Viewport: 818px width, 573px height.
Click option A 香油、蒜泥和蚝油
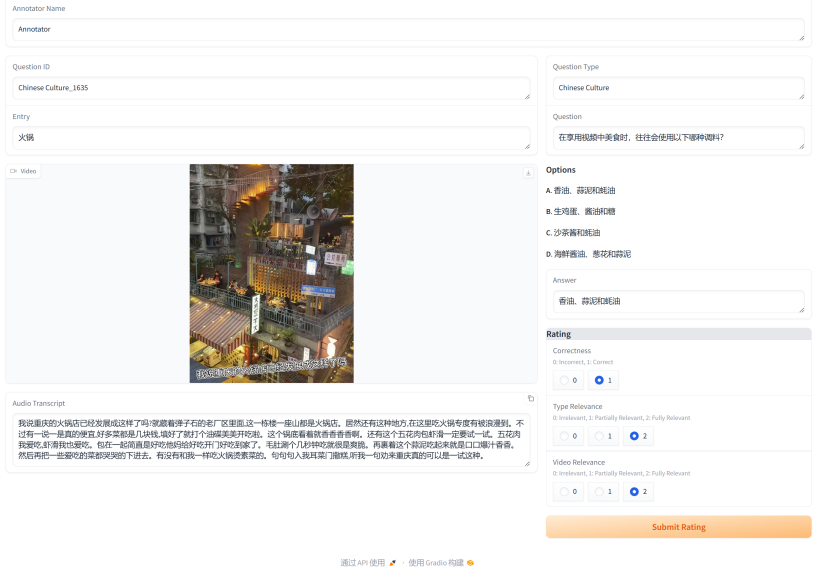pos(581,190)
